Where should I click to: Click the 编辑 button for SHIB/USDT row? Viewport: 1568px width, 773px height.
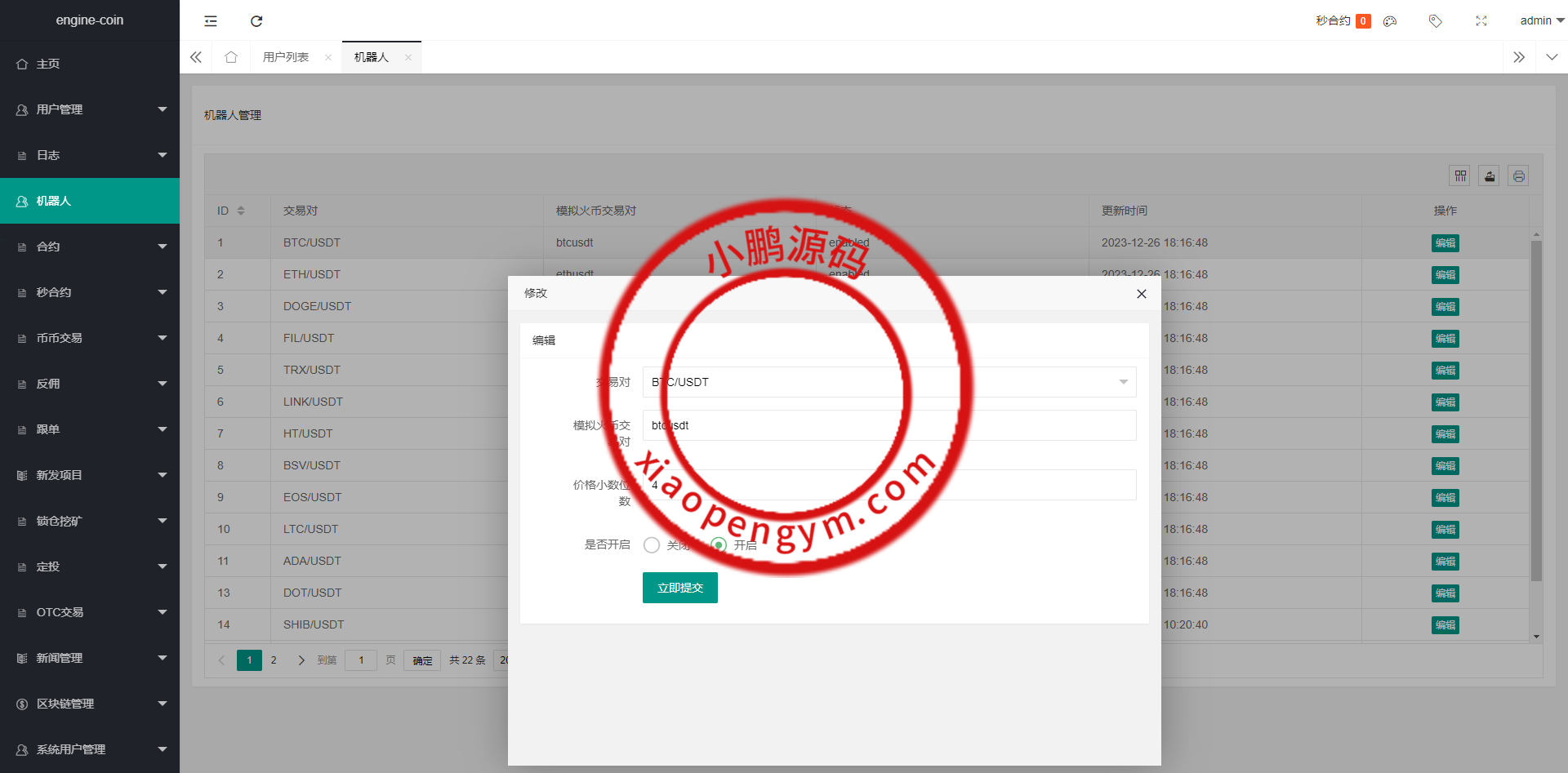click(1445, 625)
